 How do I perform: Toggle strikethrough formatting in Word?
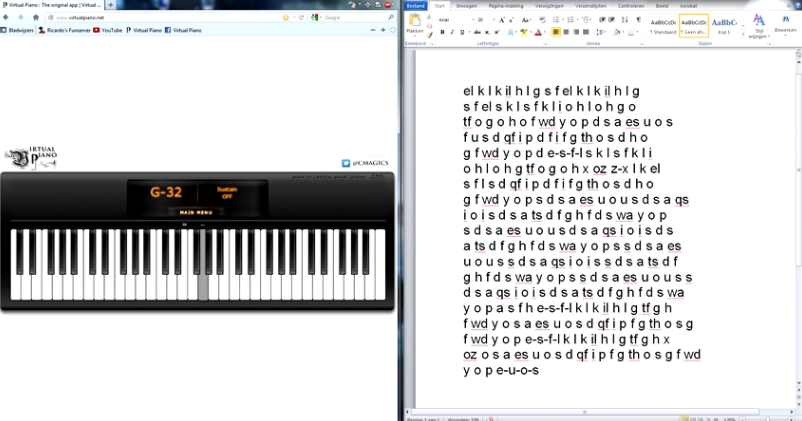point(477,32)
